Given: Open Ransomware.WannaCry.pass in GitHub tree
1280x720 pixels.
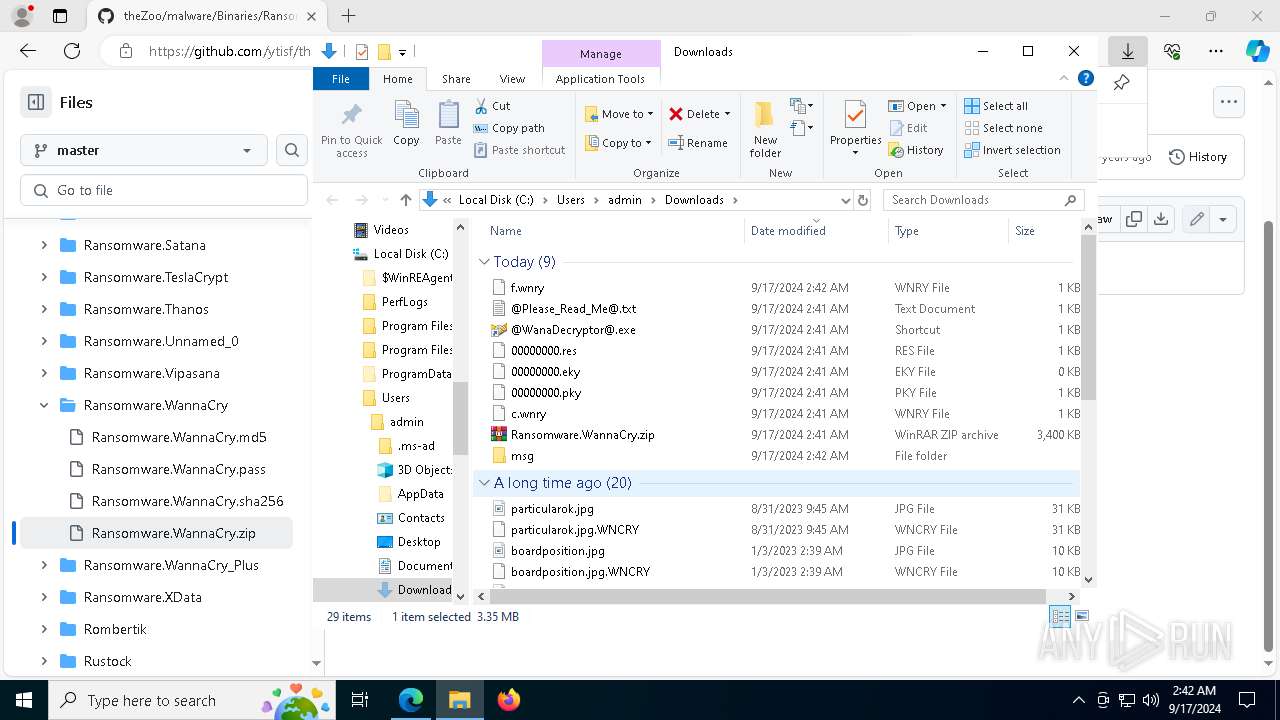Looking at the screenshot, I should 178,469.
